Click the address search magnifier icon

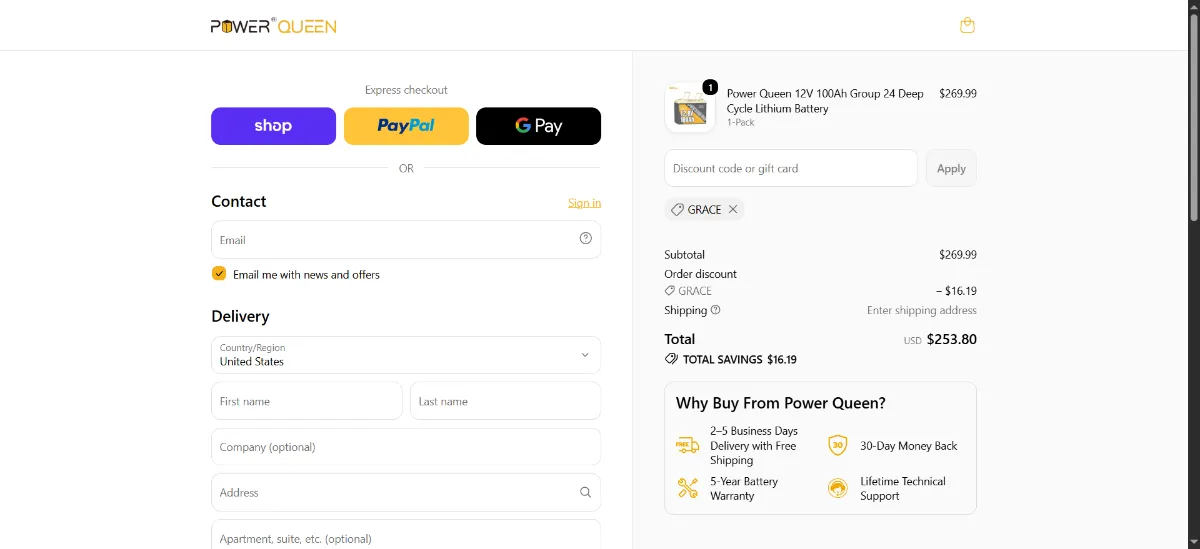tap(586, 492)
